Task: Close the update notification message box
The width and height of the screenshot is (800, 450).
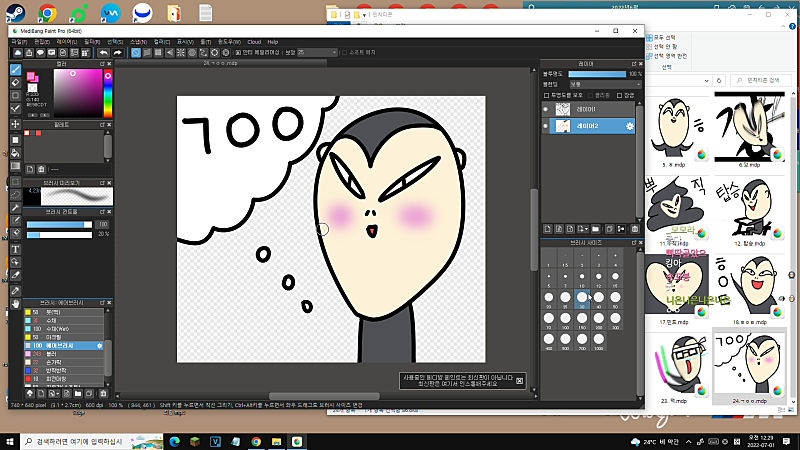Action: (519, 381)
